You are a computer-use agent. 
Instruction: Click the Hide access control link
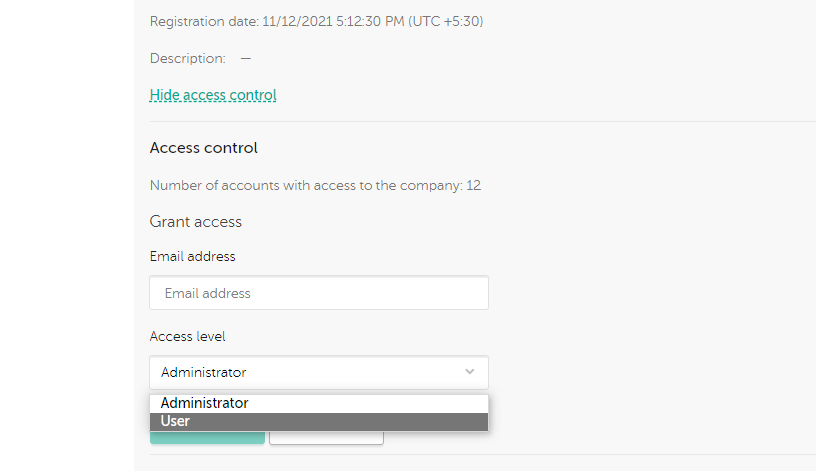tap(213, 96)
